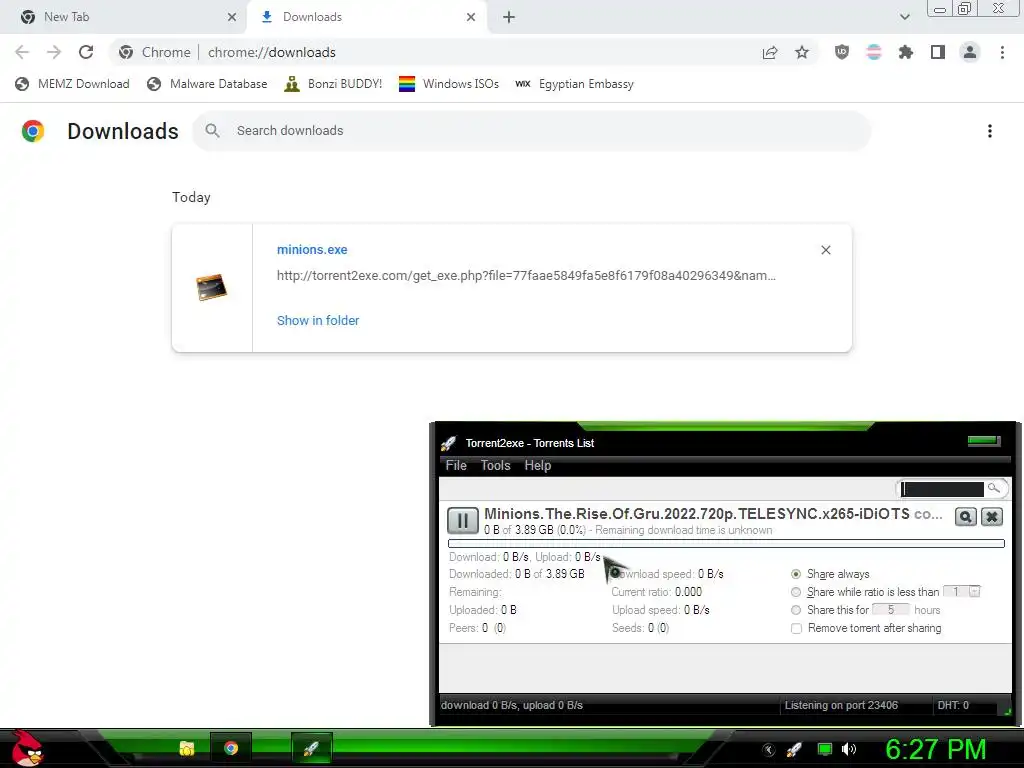Click the Torrent2exe search box
This screenshot has height=768, width=1024.
point(942,488)
